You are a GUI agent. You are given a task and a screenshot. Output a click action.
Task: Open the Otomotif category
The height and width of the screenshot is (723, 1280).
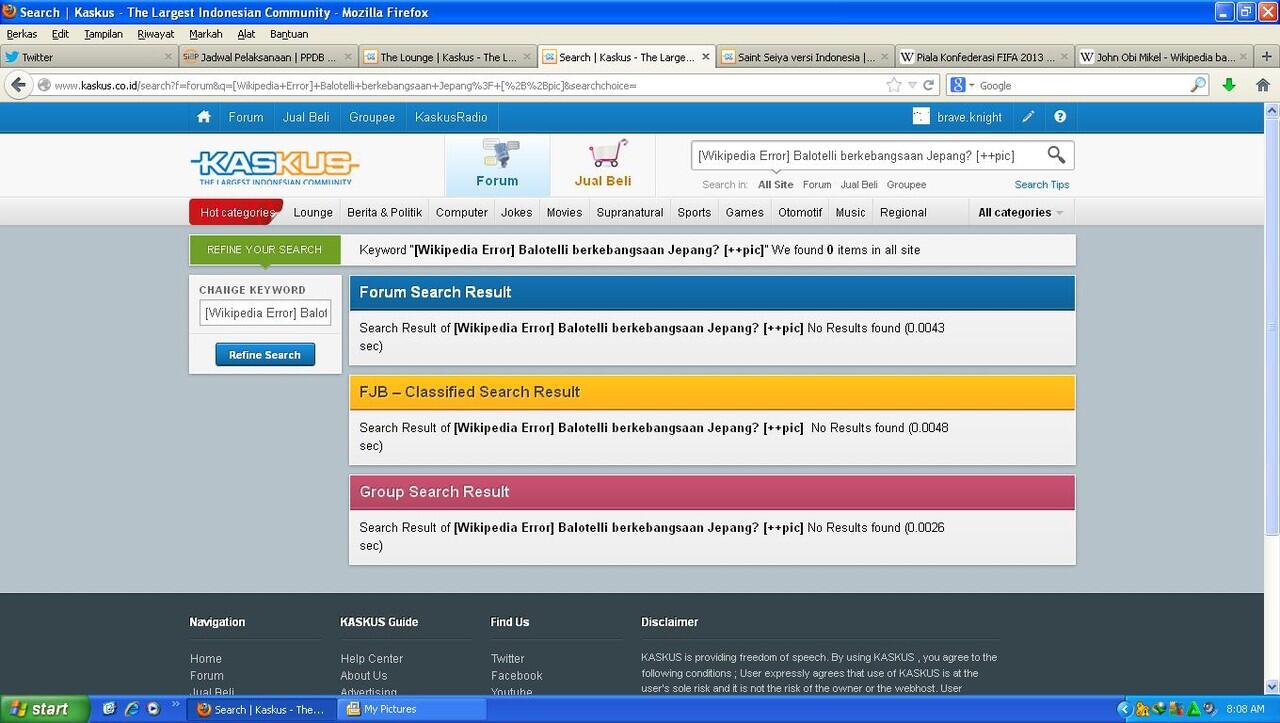pos(800,212)
